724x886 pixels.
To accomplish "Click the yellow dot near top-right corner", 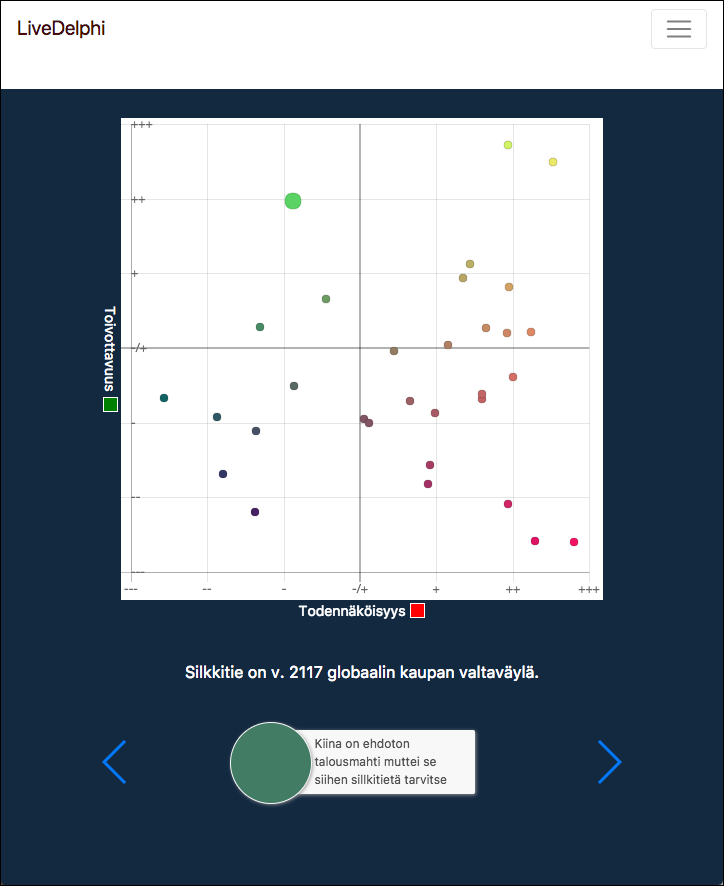I will coord(553,162).
